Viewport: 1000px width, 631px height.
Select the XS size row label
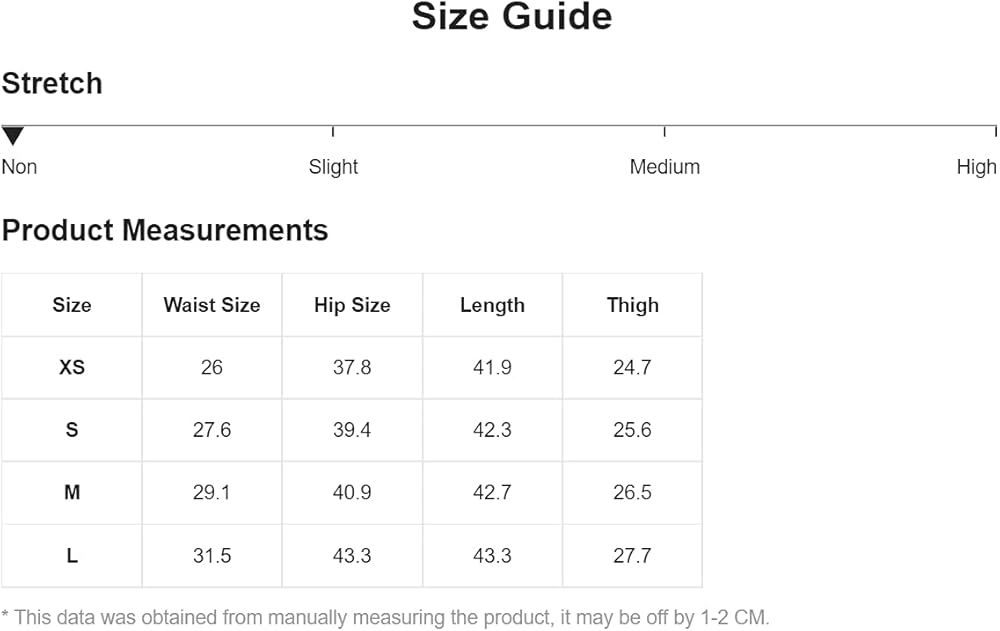pyautogui.click(x=71, y=367)
